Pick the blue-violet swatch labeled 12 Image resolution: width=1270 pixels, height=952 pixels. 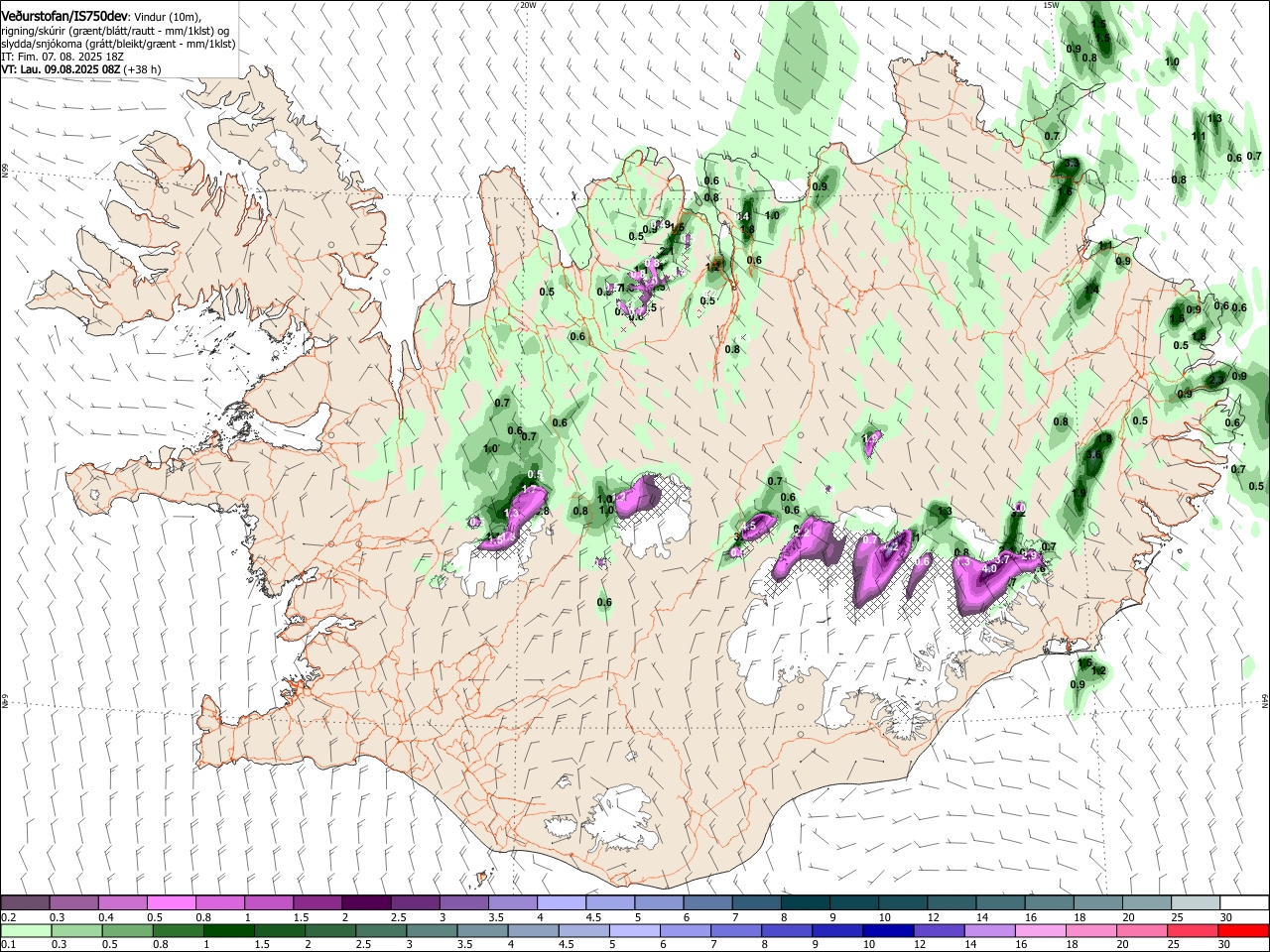point(939,930)
